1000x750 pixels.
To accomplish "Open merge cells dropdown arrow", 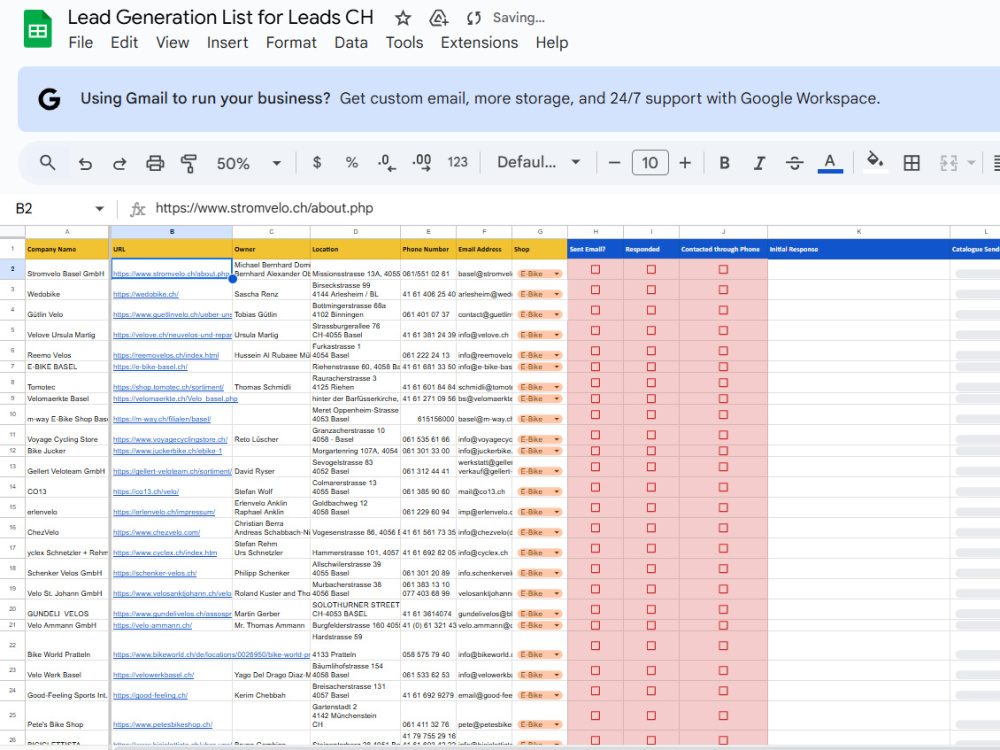I will point(971,163).
